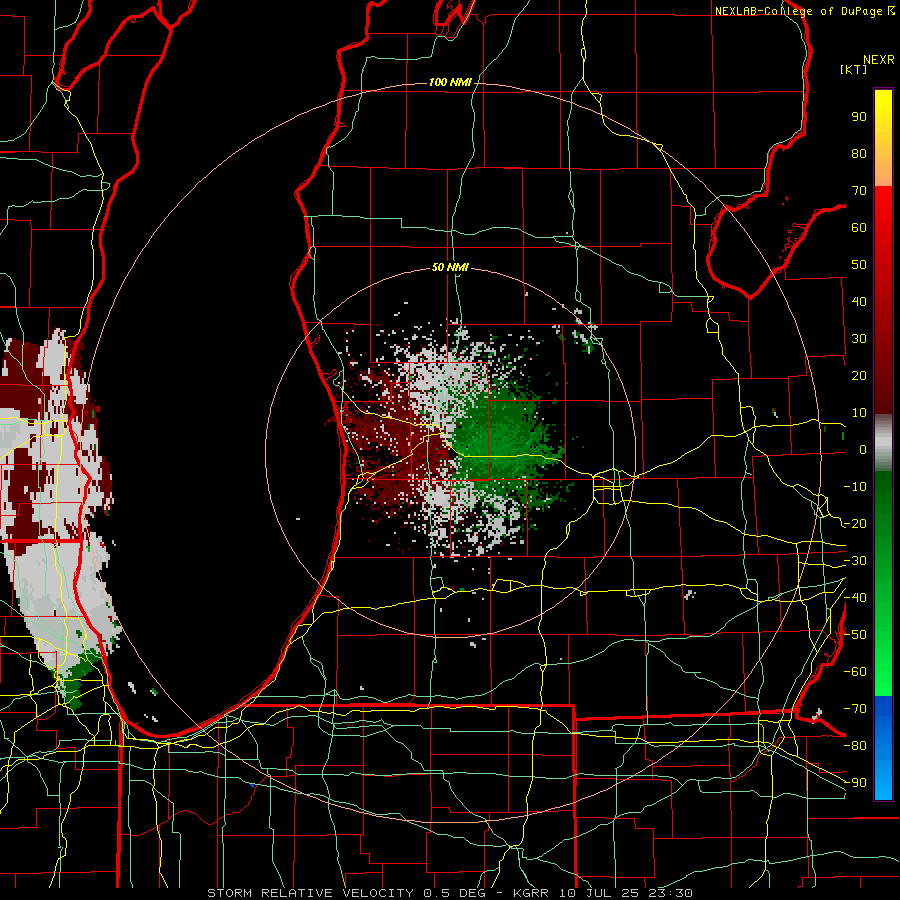Click the -90 scale value
Screen dimensions: 900x900
855,783
